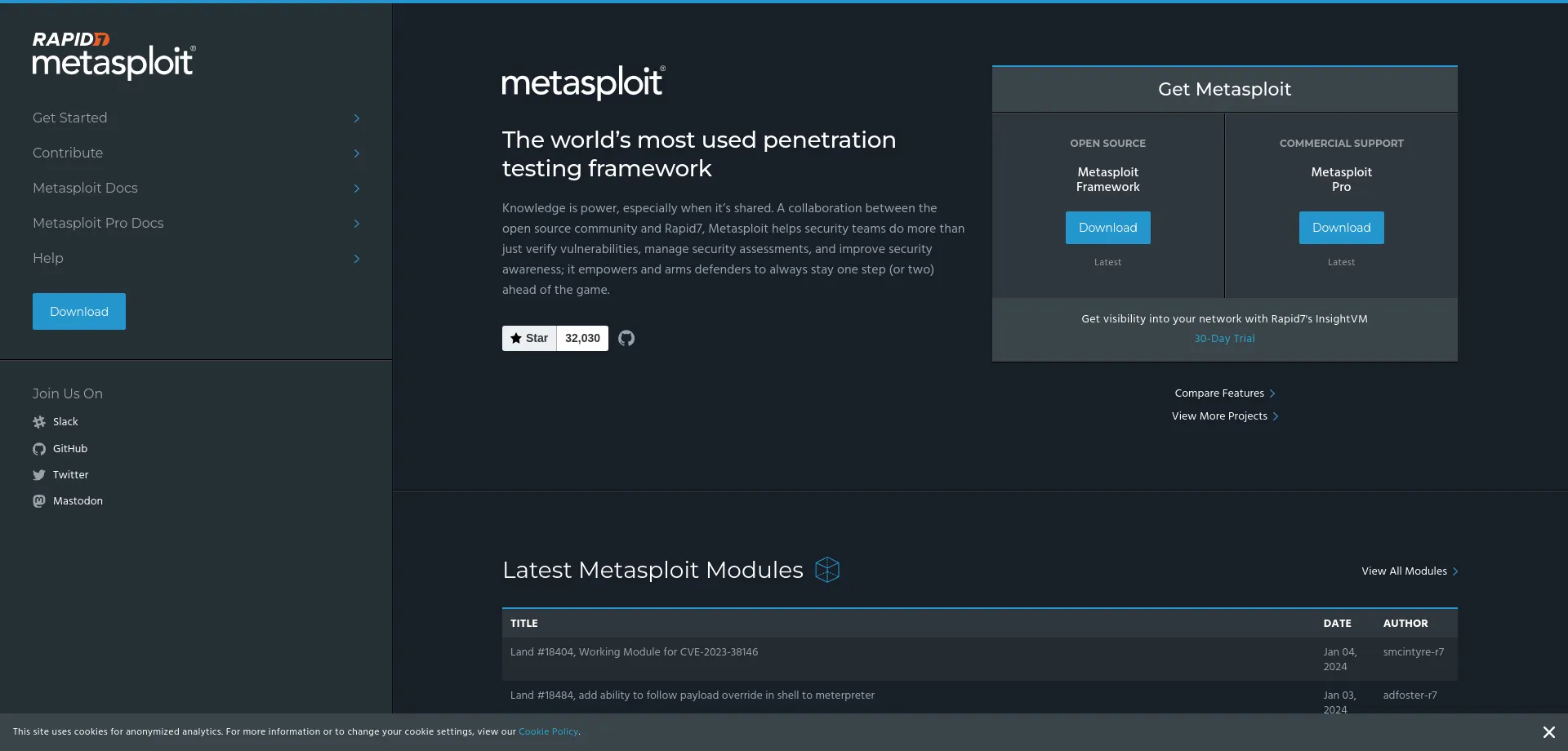Screen dimensions: 1568x751
Task: Open the Land #18404 CVE-2023-38146 module row
Action: point(979,660)
